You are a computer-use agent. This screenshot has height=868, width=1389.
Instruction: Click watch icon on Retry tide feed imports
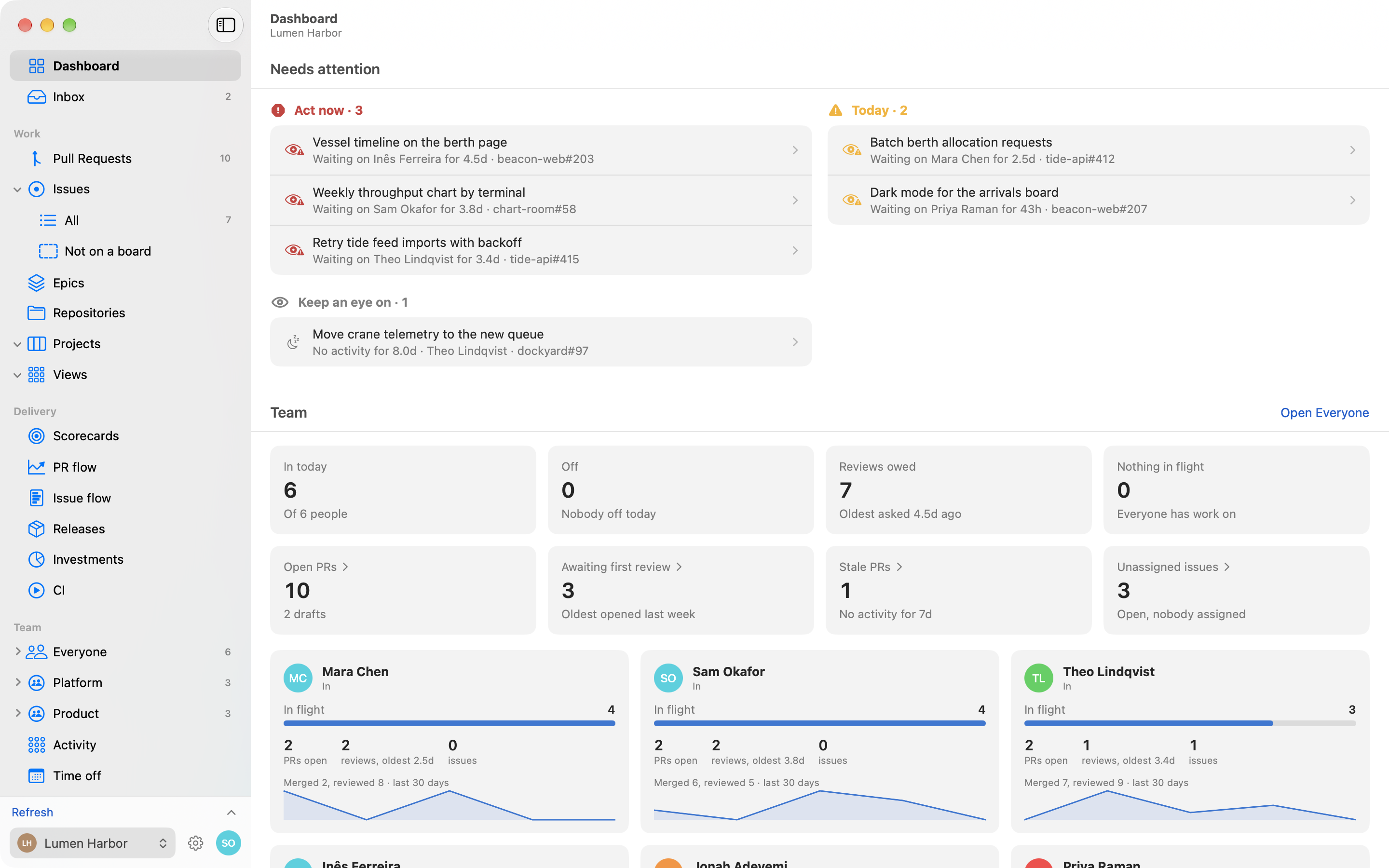coord(295,250)
